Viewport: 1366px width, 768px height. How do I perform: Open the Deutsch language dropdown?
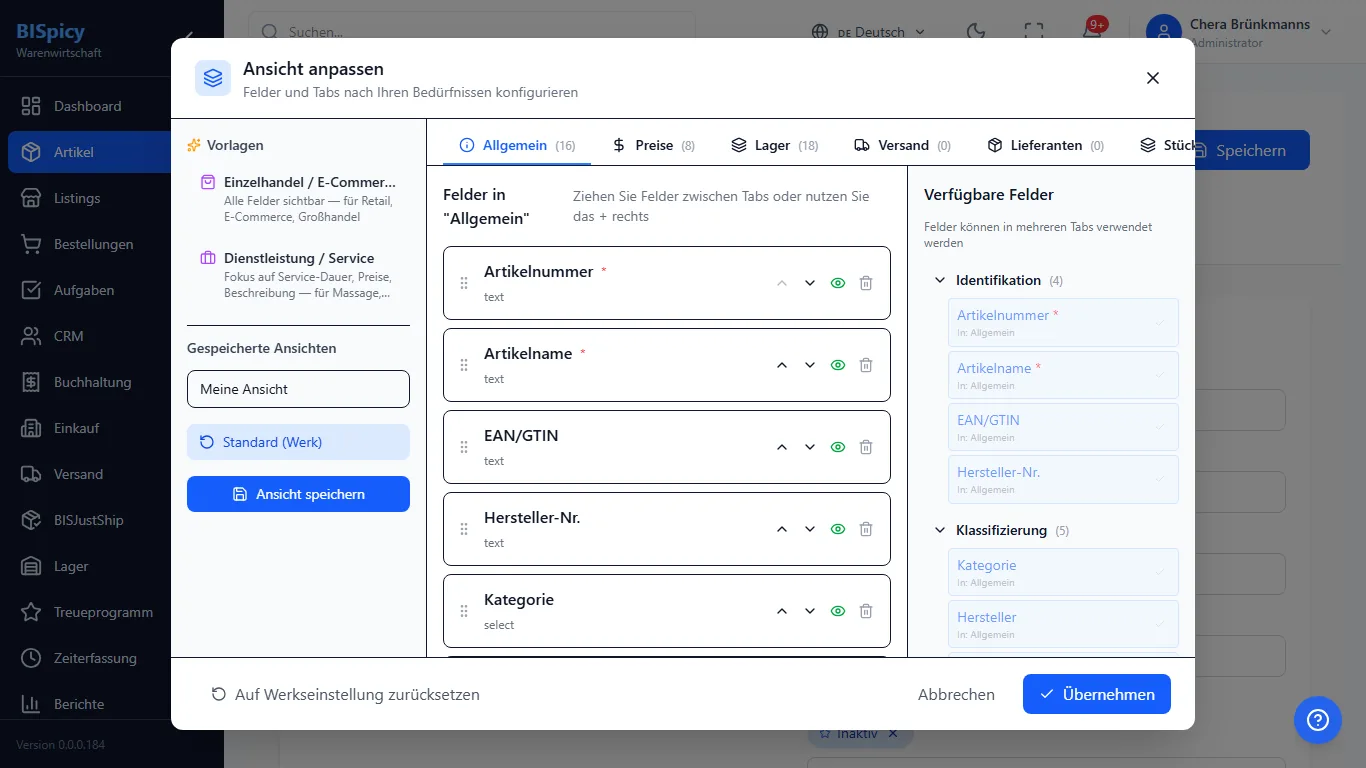866,32
